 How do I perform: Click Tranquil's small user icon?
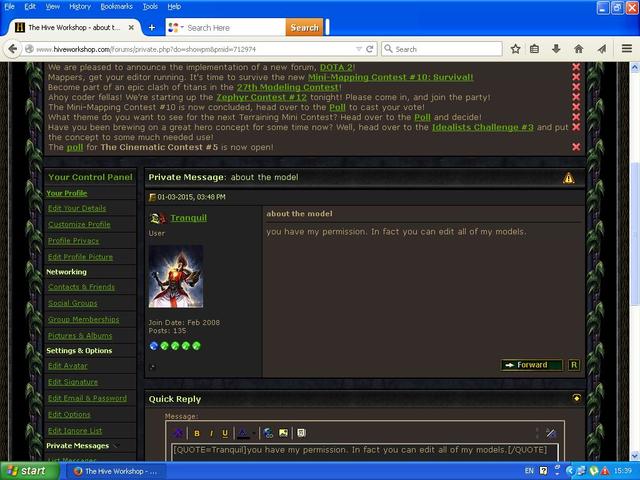pos(158,218)
